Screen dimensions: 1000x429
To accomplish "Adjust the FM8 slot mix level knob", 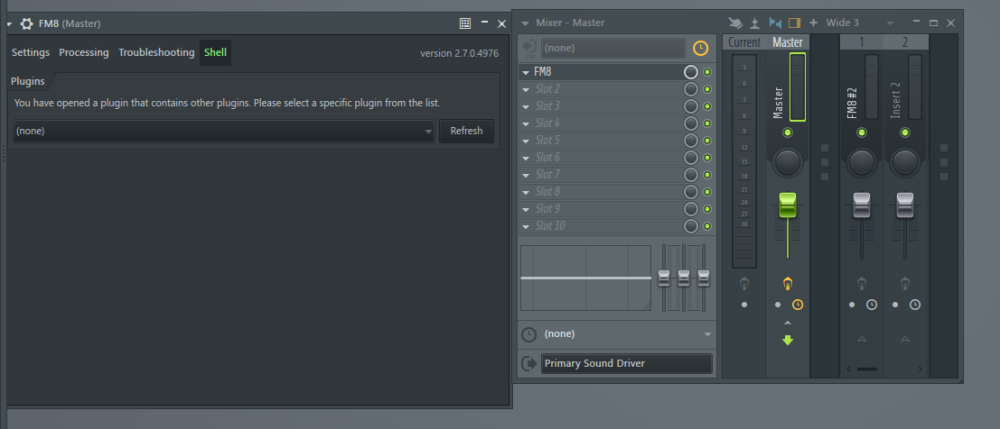I will (x=691, y=72).
